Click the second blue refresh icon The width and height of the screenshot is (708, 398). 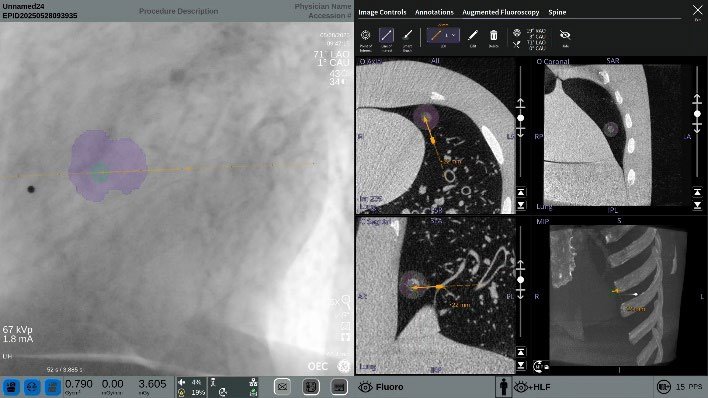tap(32, 387)
